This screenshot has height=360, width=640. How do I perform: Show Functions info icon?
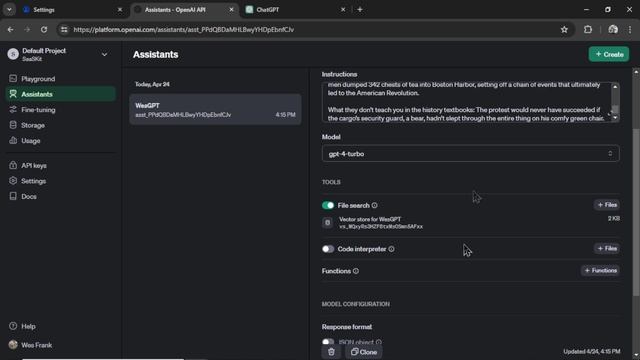click(x=356, y=271)
